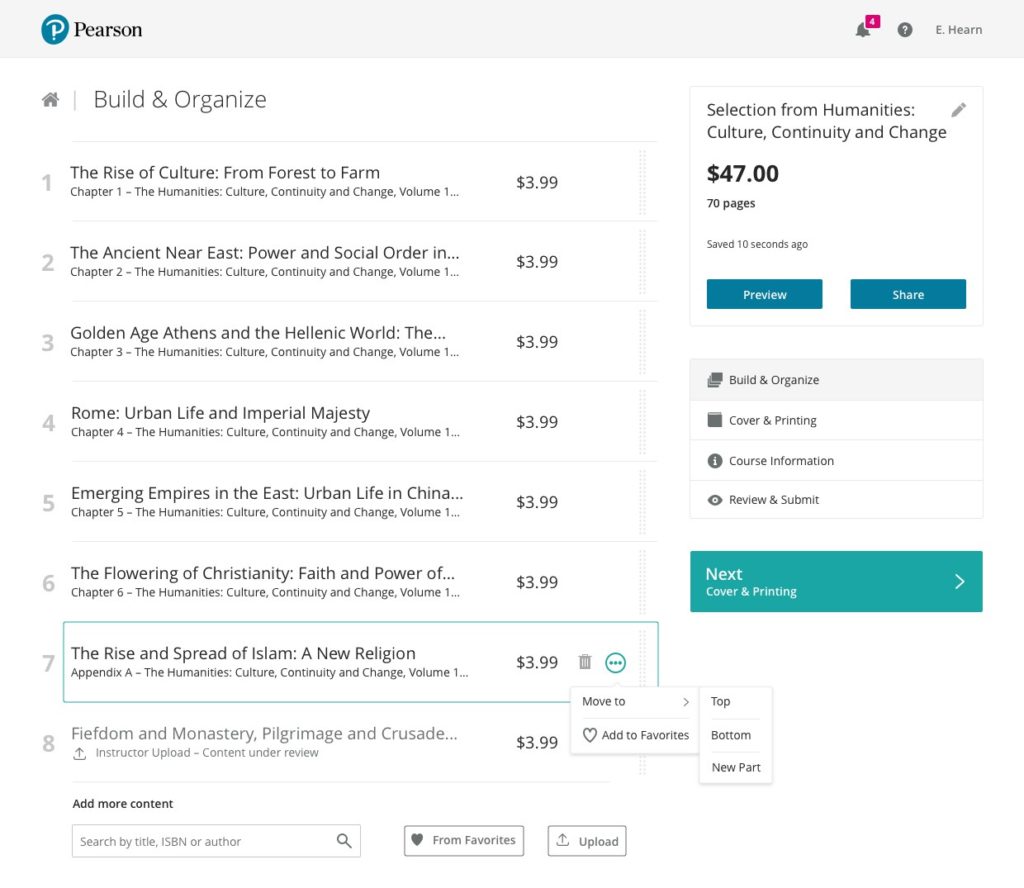Click the $47.00 total price

pyautogui.click(x=743, y=174)
